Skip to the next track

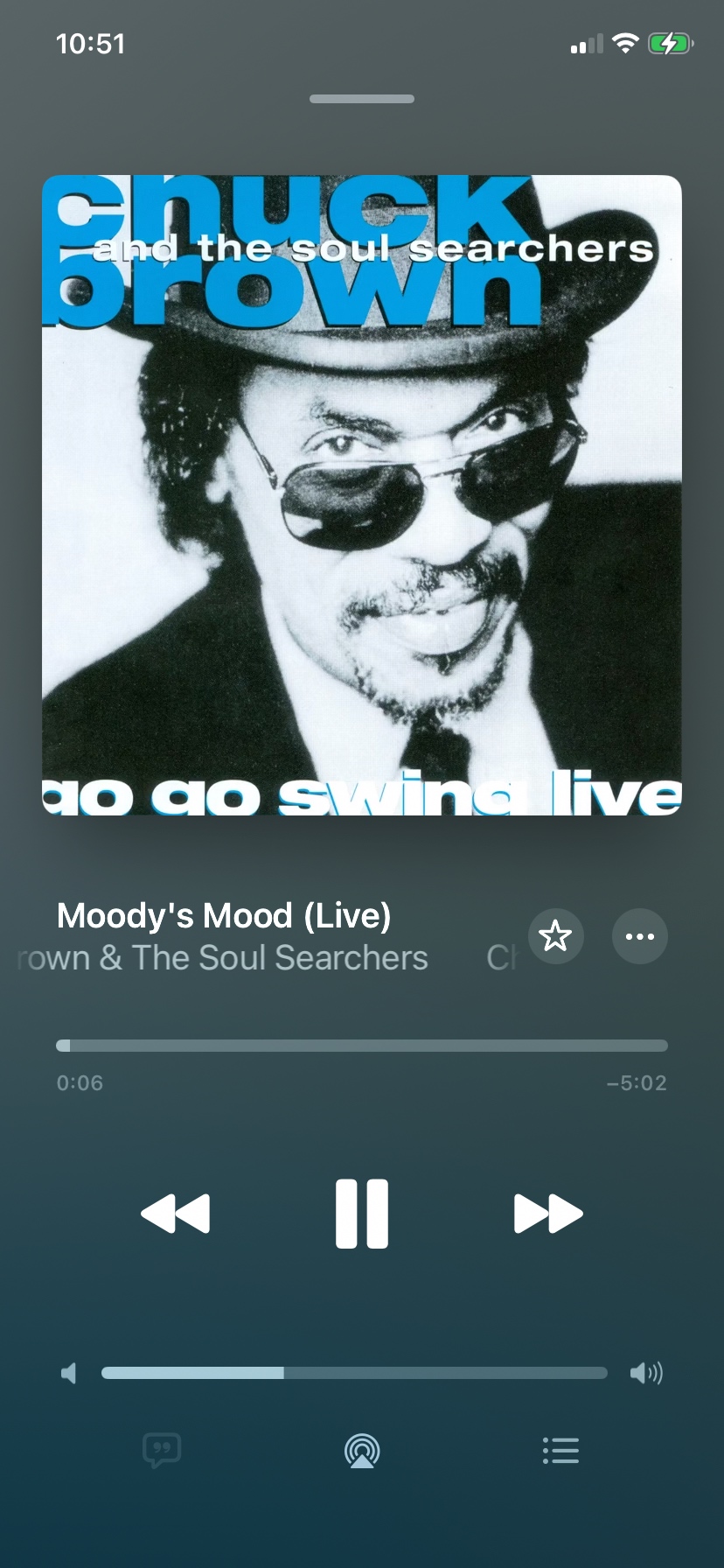pos(548,1214)
